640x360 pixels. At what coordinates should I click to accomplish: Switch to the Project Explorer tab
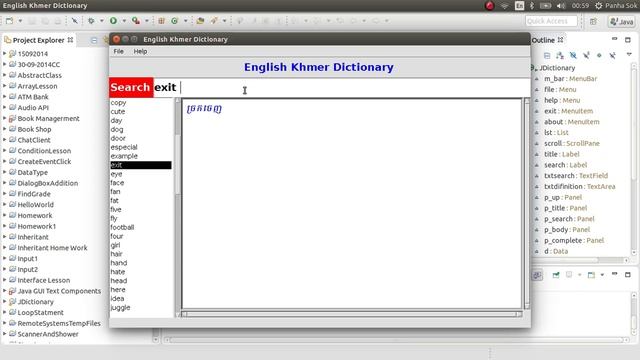[38, 40]
